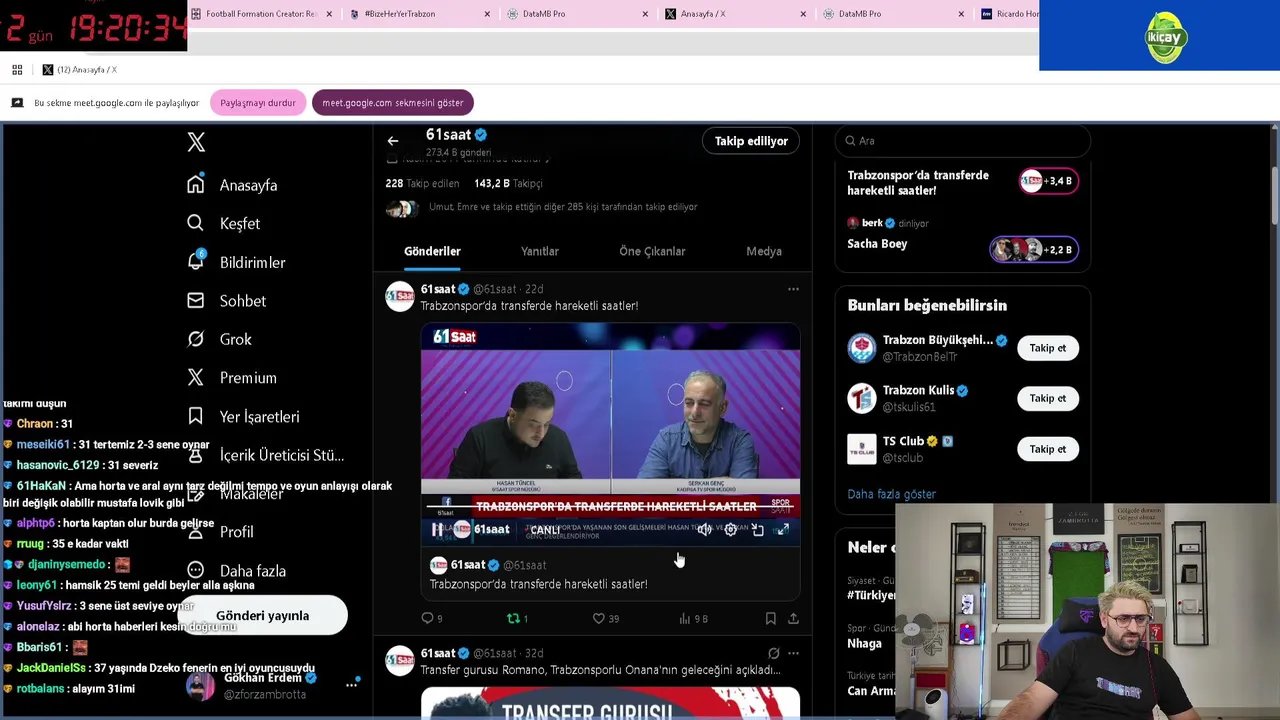Open the more options on the Romano post

793,653
